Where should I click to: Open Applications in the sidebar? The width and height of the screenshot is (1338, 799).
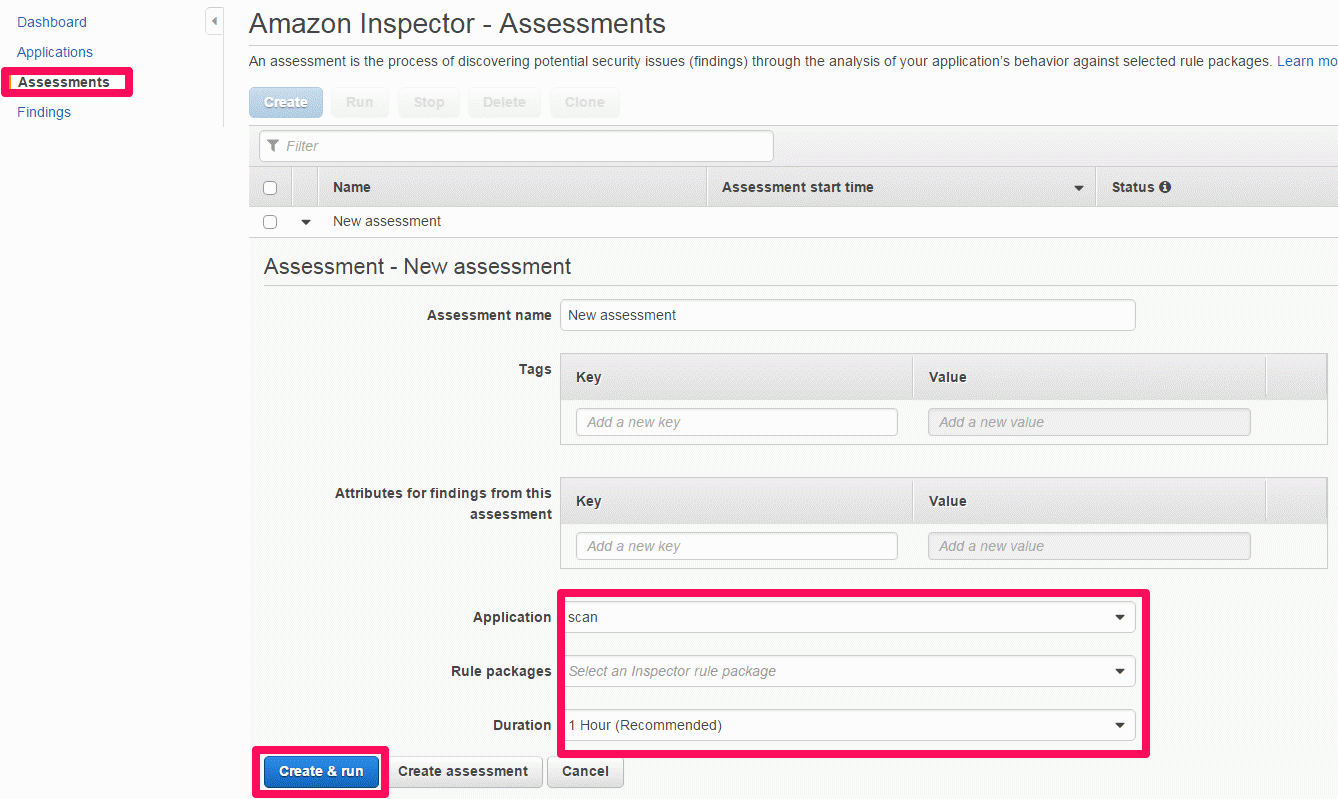point(55,52)
